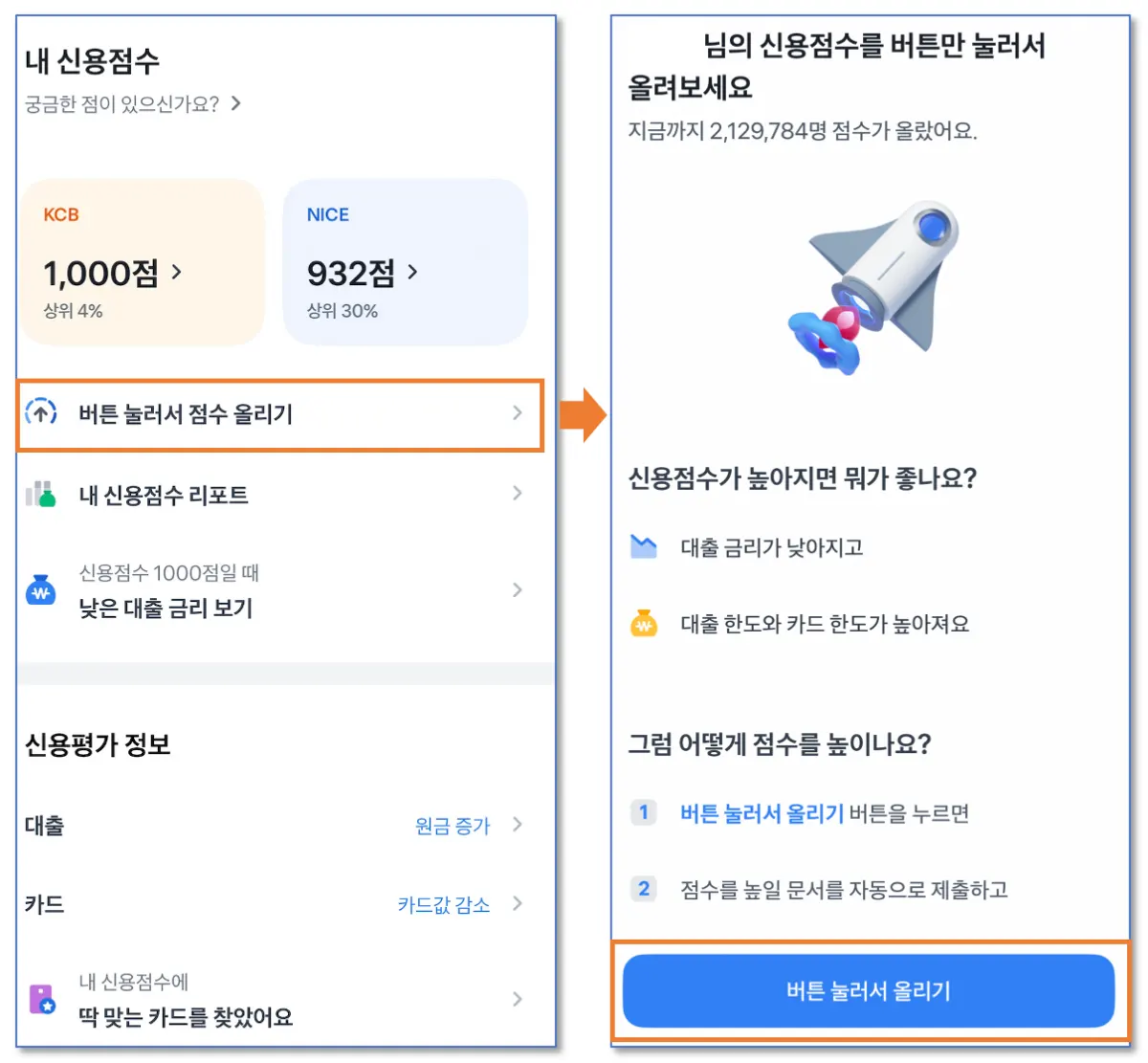Viewport: 1148px width, 1063px height.
Task: Open chevron next to 궁금한 점이 있으신가요?
Action: click(236, 103)
